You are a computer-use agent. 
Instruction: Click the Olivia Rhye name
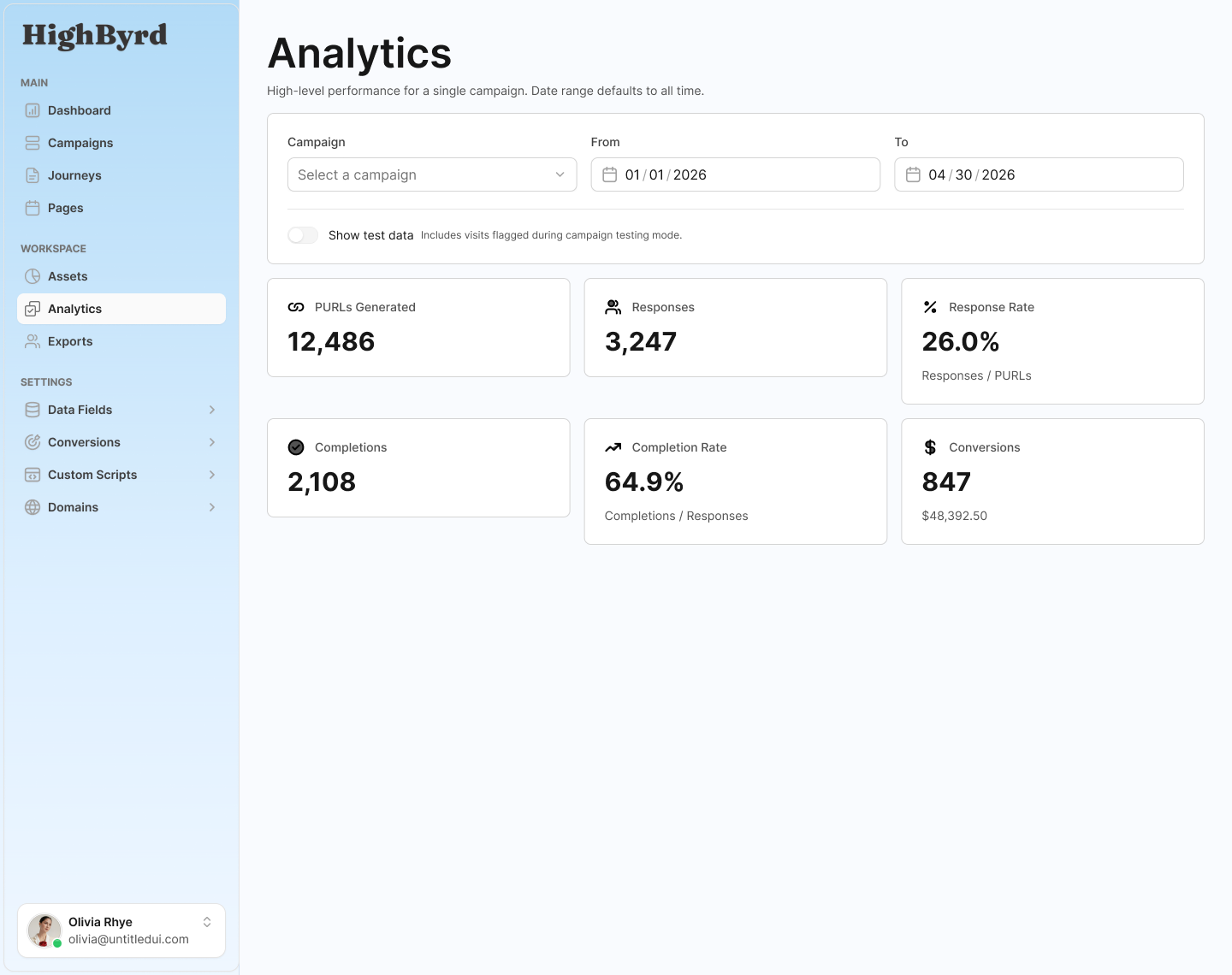pos(100,922)
